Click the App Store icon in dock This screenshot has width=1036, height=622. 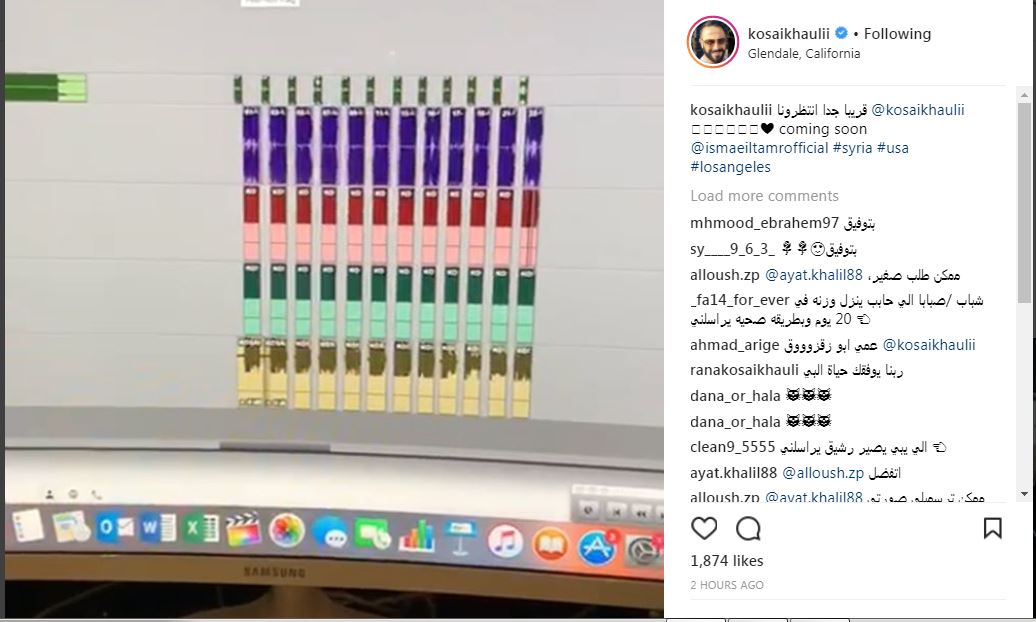[597, 548]
